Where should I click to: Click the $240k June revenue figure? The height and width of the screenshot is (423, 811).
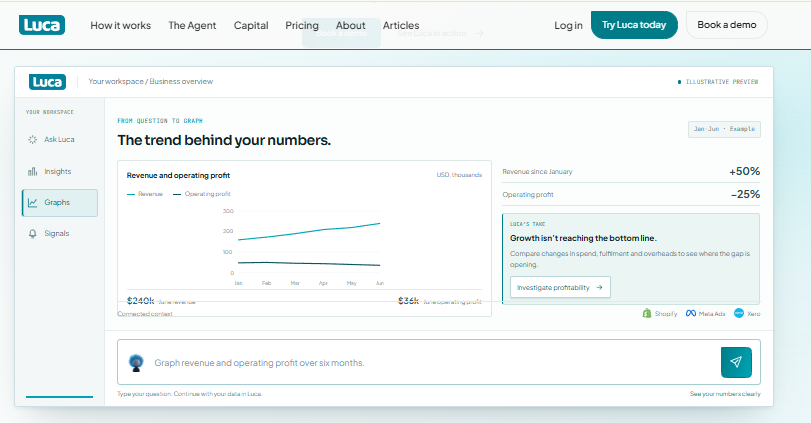coord(141,300)
